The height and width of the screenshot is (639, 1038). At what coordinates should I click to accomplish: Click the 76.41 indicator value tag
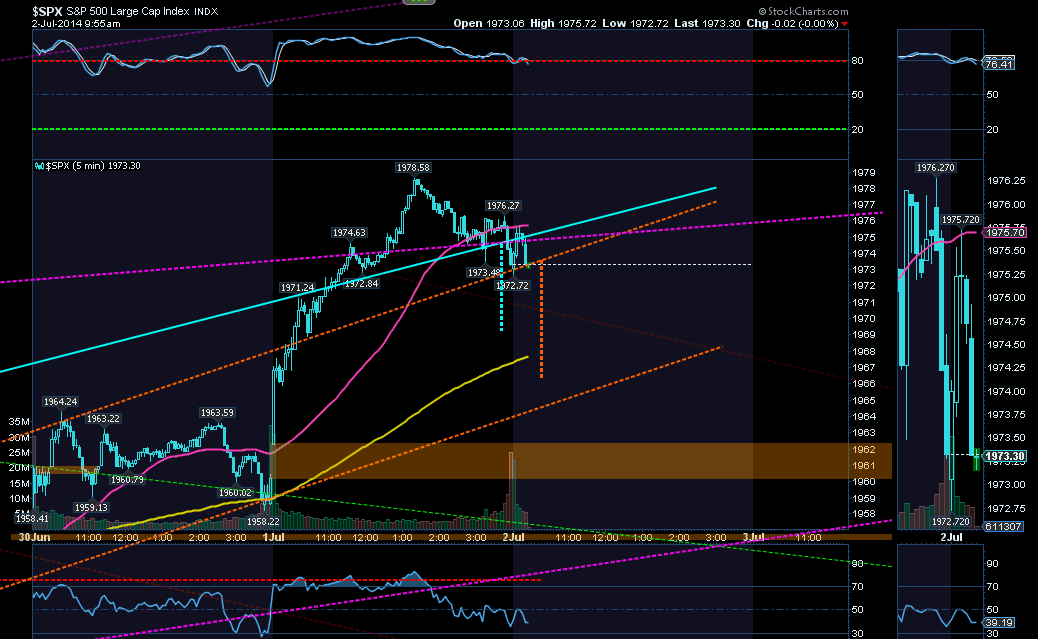point(999,64)
